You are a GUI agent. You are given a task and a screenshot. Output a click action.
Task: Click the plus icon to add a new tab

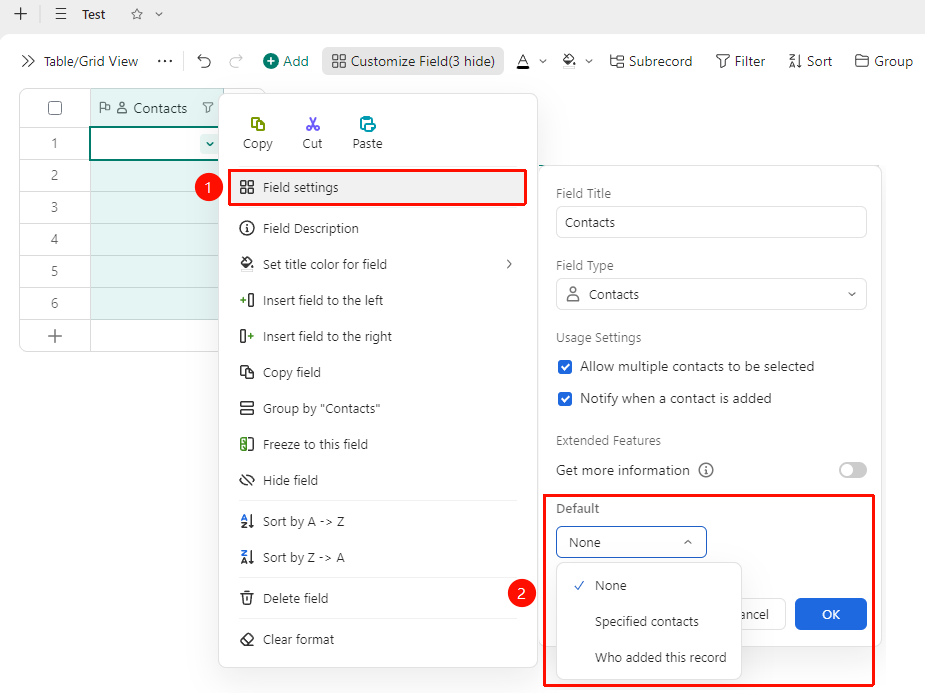(21, 14)
